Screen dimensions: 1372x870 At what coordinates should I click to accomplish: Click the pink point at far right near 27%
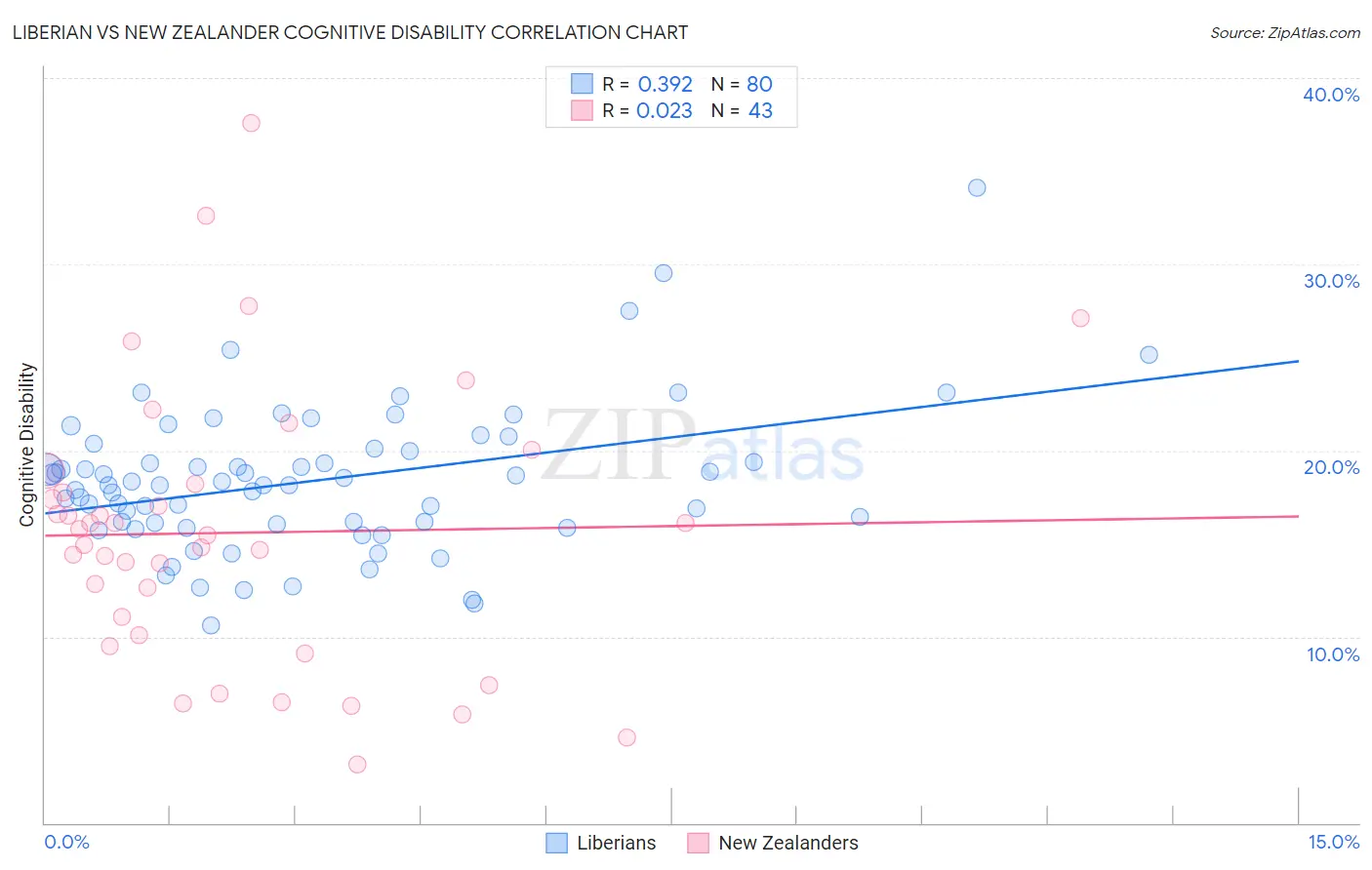tap(1080, 318)
